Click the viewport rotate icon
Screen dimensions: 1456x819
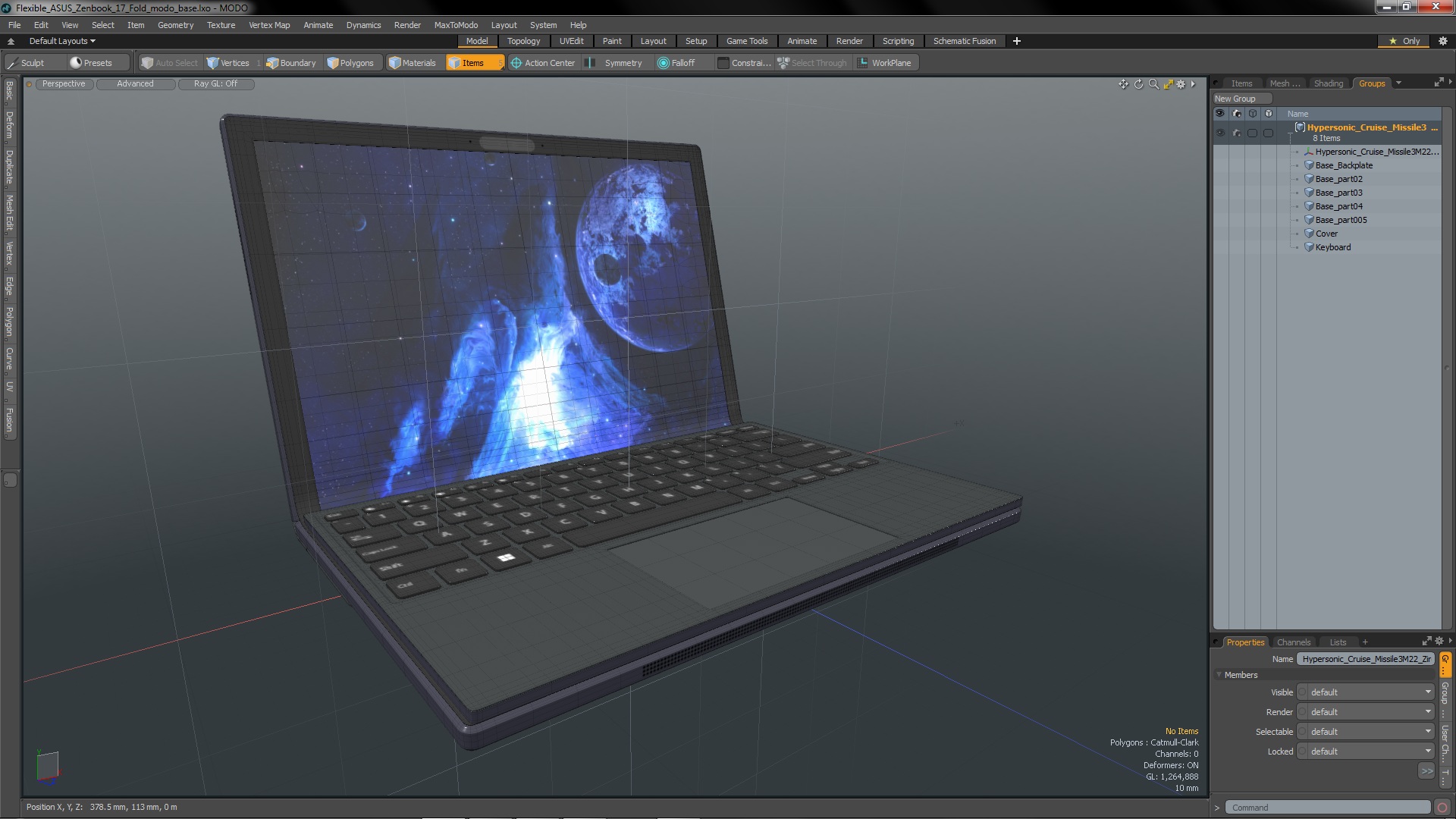coord(1138,84)
